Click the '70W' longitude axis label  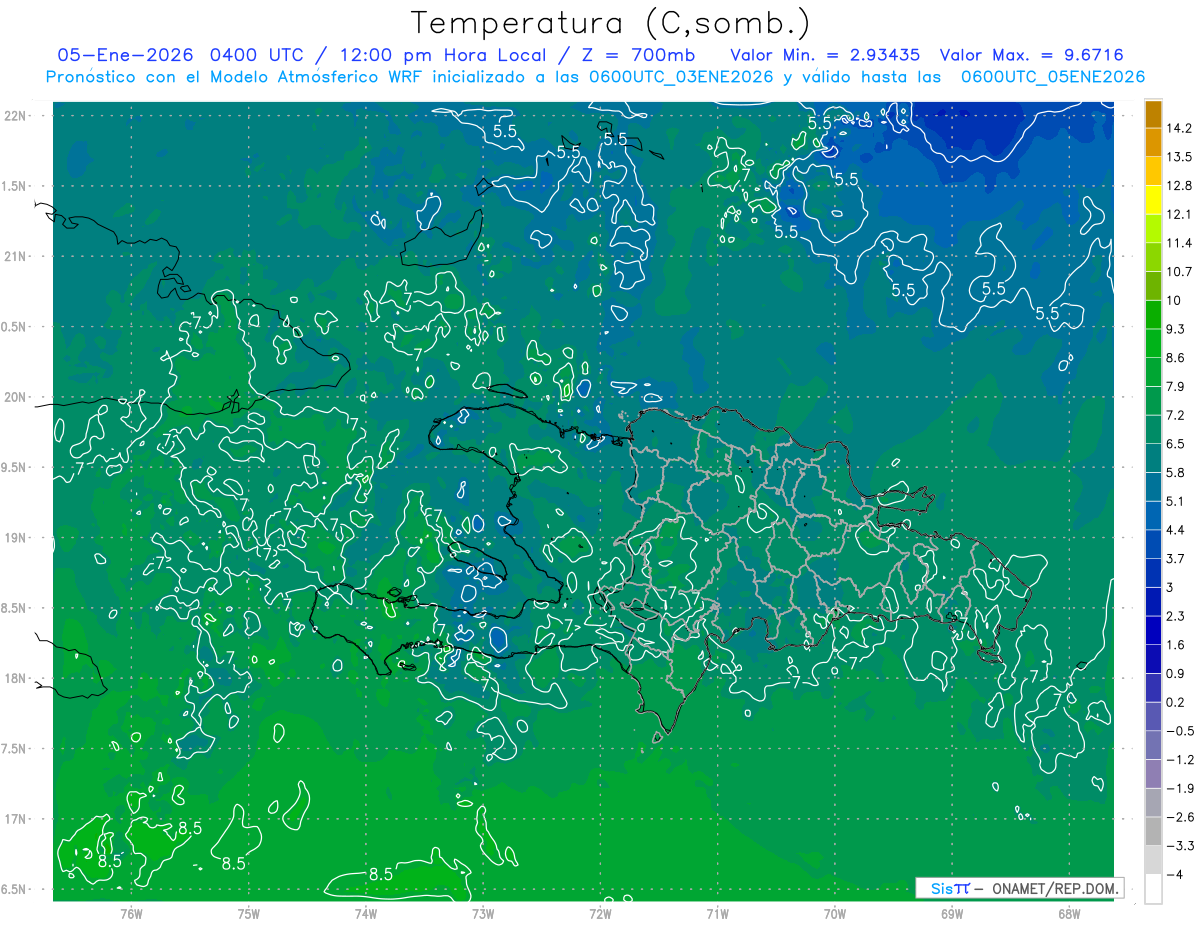coord(835,913)
